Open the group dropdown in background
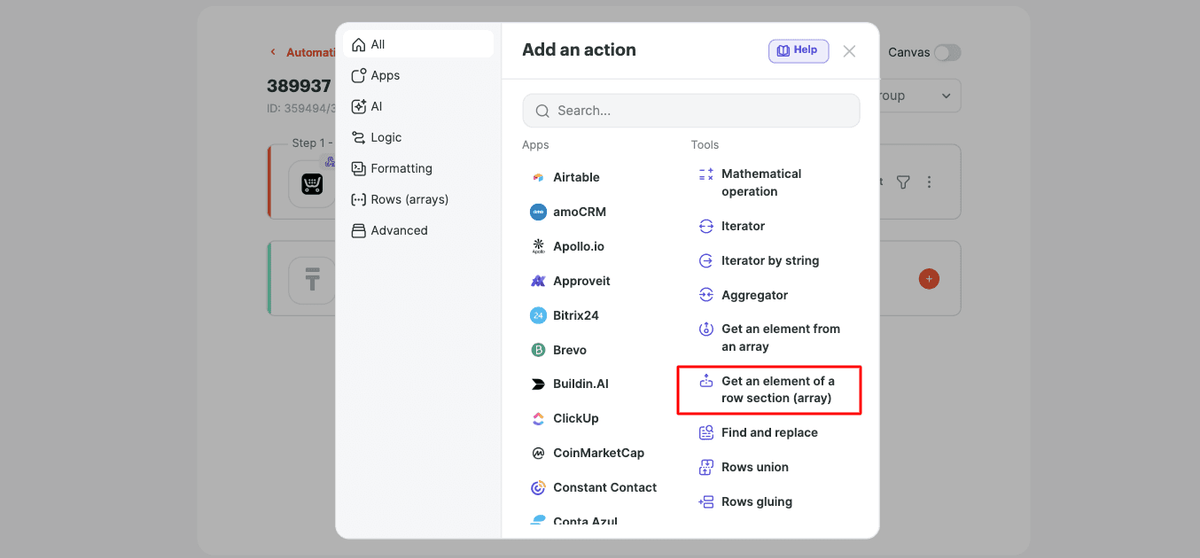Viewport: 1200px width, 558px height. (x=920, y=96)
